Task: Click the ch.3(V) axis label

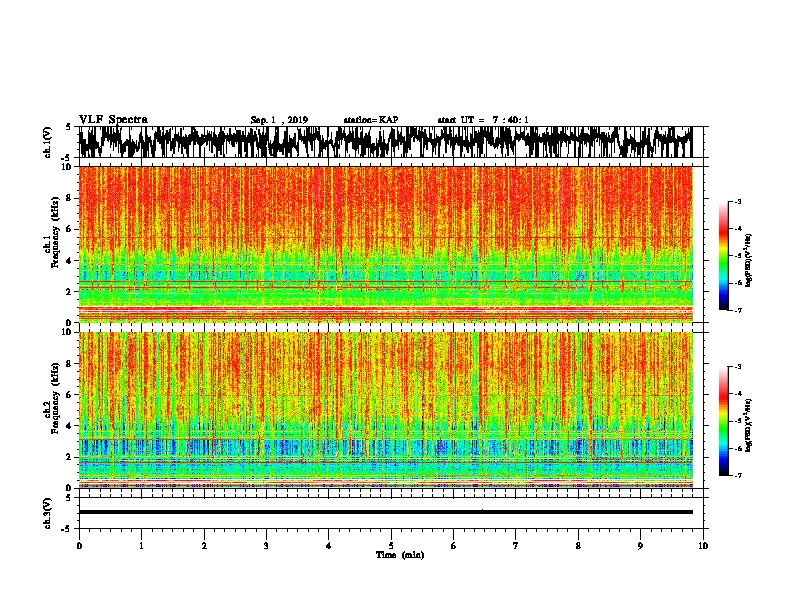Action: pyautogui.click(x=48, y=513)
